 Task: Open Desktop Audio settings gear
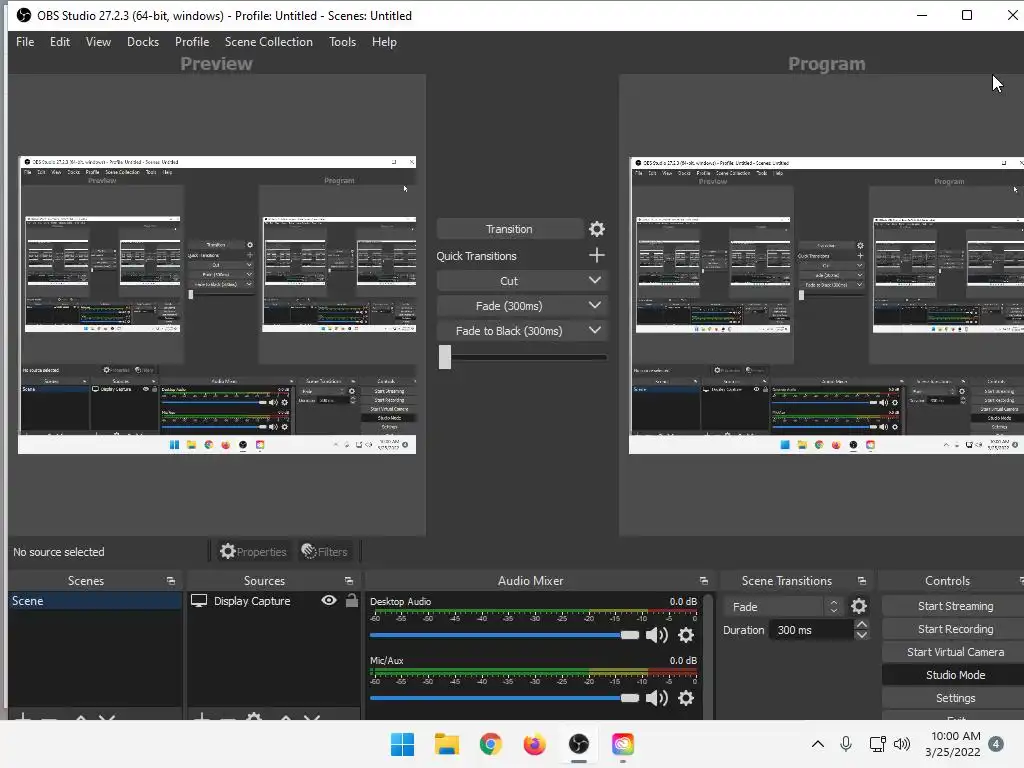pos(686,635)
